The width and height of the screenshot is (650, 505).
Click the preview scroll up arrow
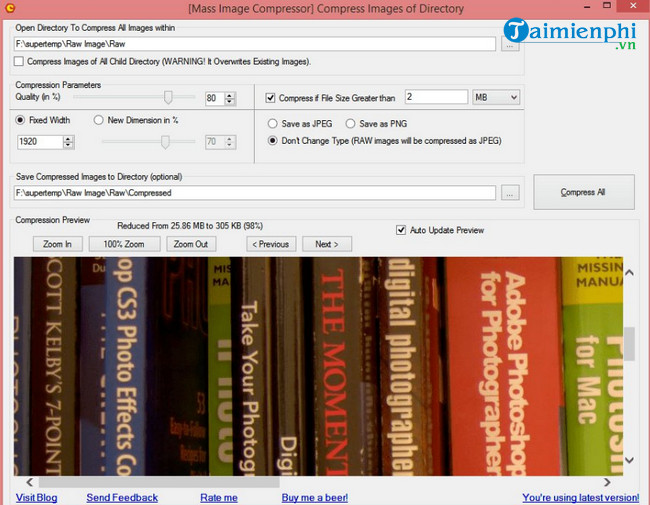coord(629,273)
